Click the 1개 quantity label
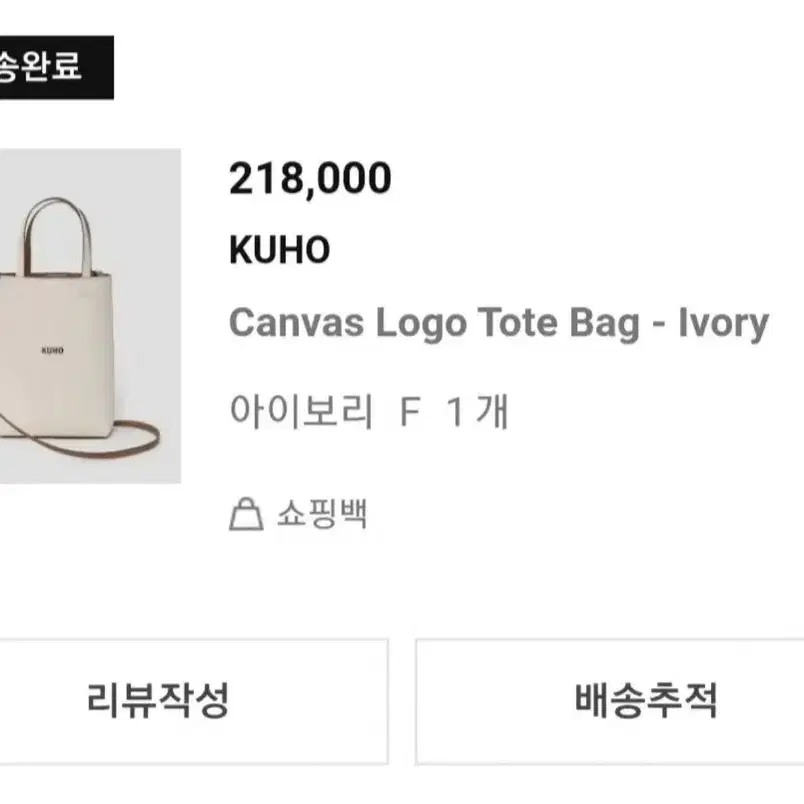Viewport: 804px width, 804px height. point(477,411)
